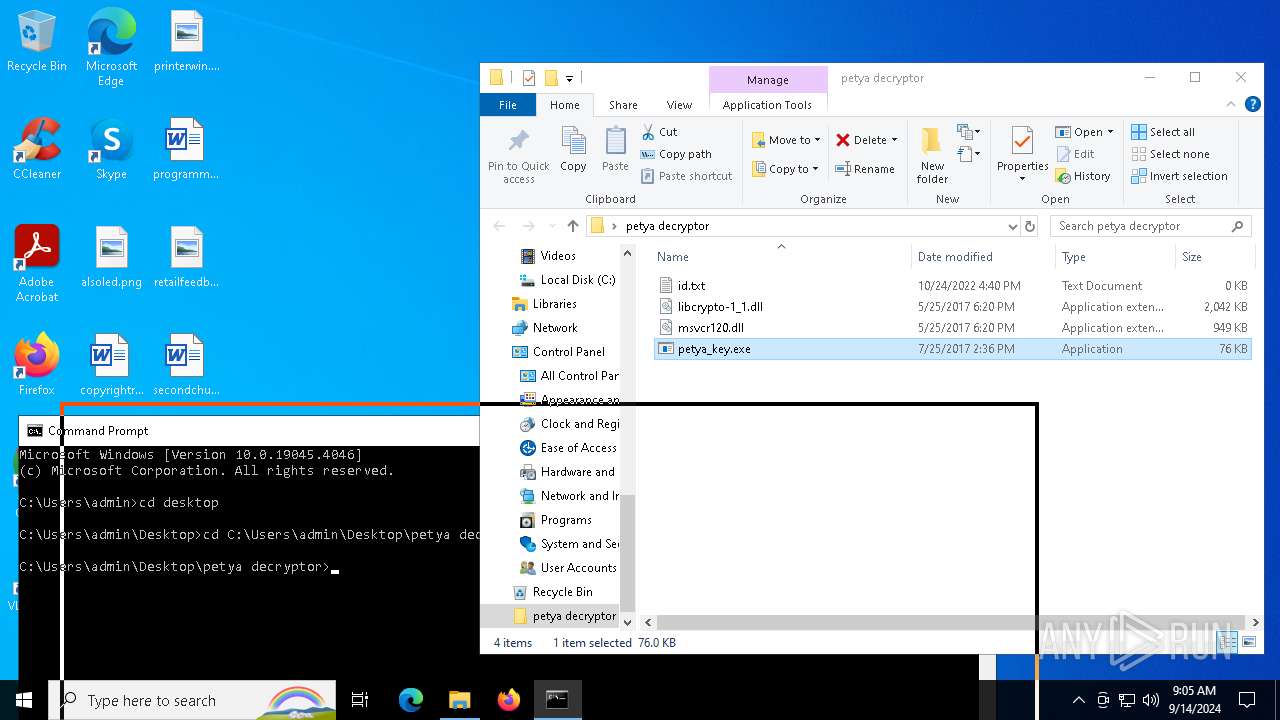This screenshot has height=720, width=1280.
Task: Open Skype desktop shortcut
Action: (x=111, y=150)
